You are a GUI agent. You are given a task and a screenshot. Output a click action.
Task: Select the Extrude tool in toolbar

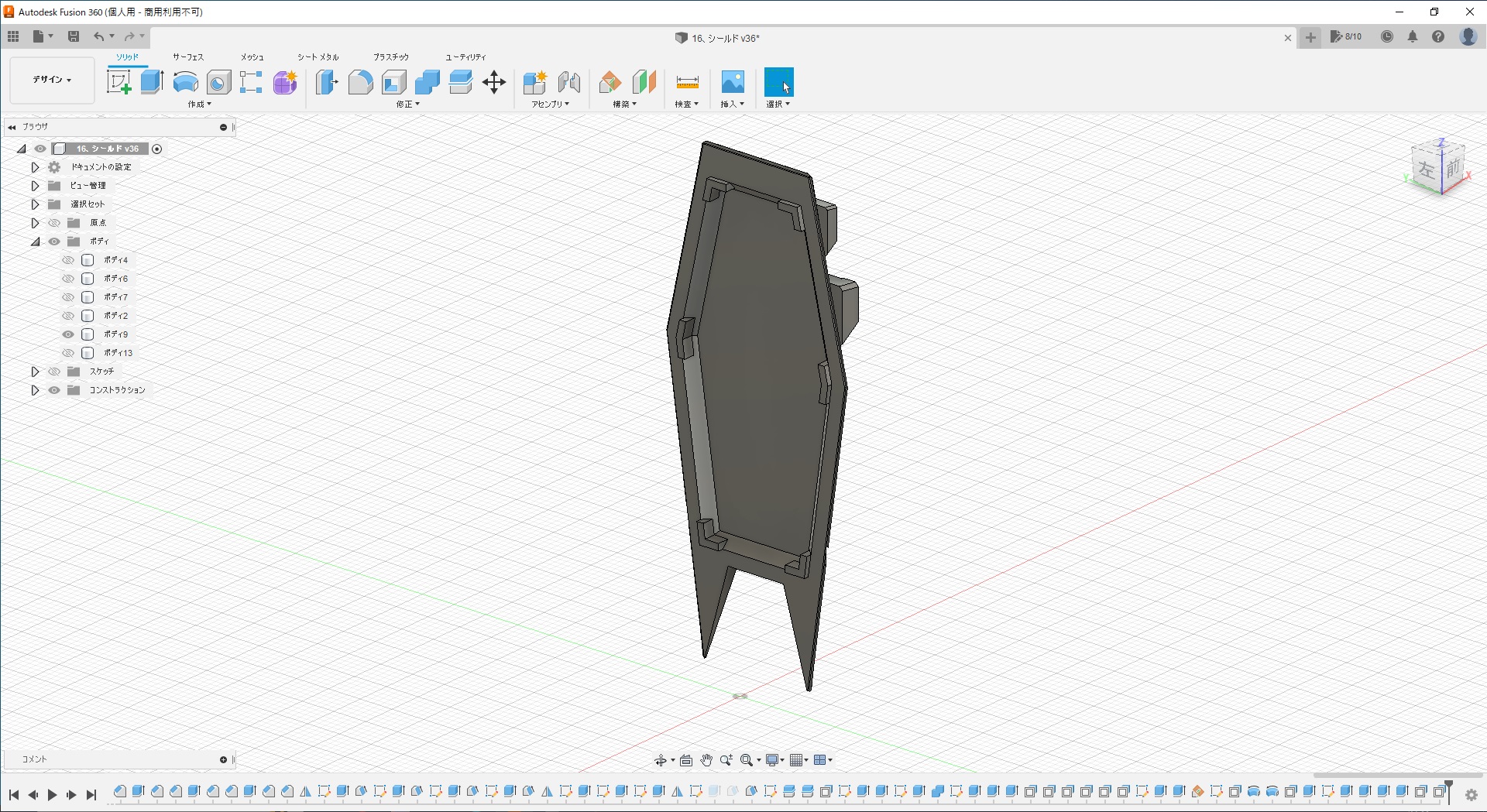click(x=152, y=82)
